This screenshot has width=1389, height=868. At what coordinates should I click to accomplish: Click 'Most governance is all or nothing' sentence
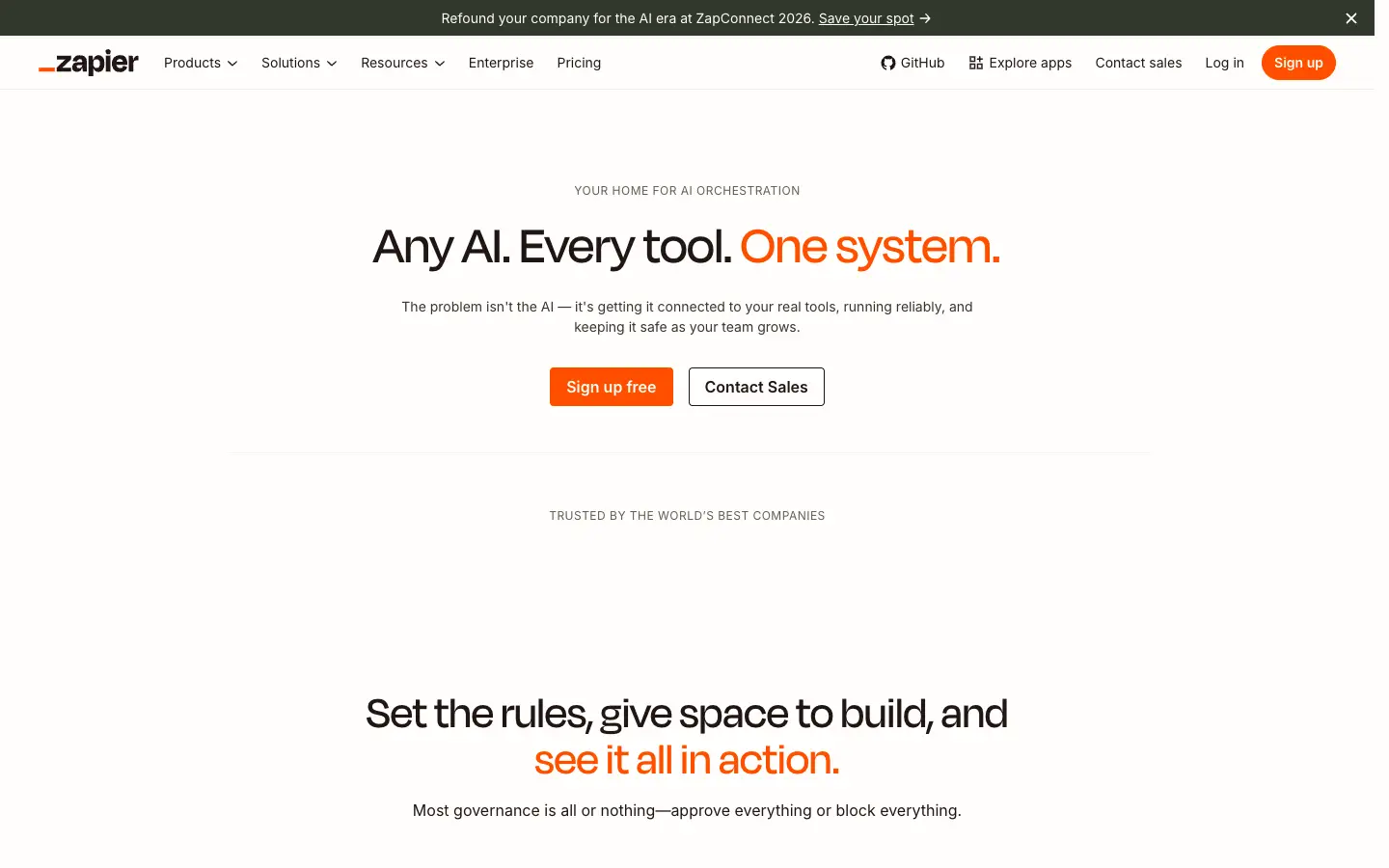pyautogui.click(x=687, y=810)
